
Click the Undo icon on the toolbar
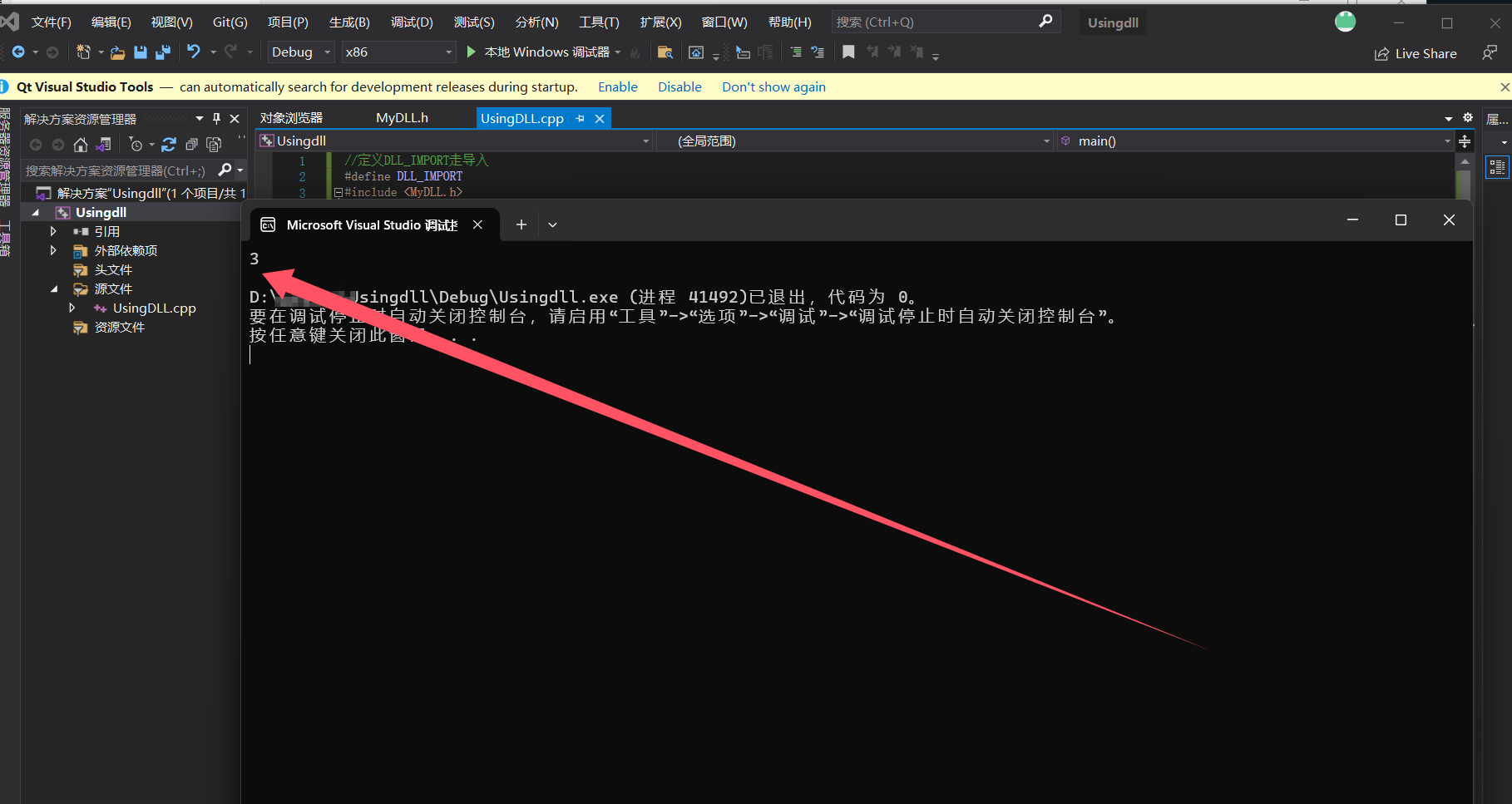tap(193, 52)
